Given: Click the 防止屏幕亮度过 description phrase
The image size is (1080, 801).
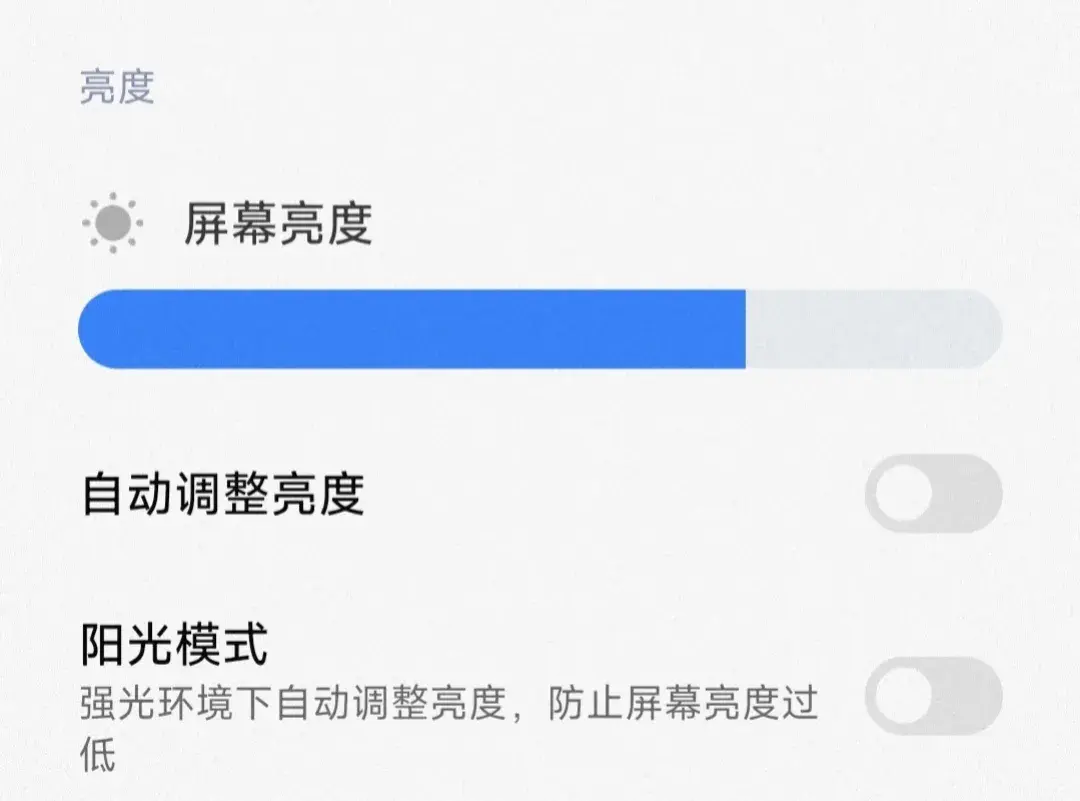Looking at the screenshot, I should [683, 704].
